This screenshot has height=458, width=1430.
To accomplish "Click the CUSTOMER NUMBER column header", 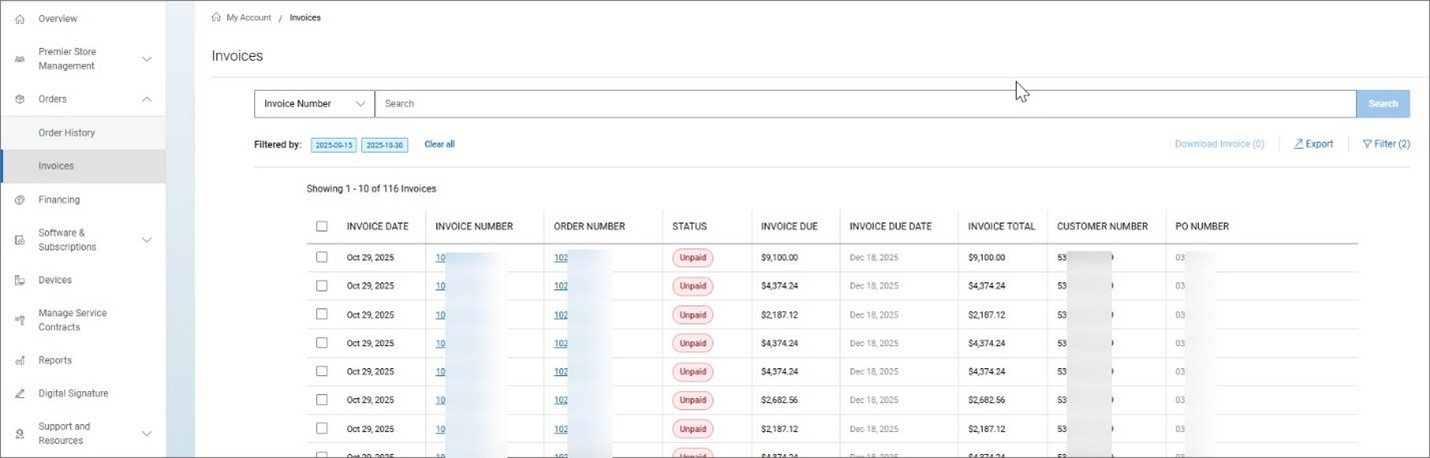I will 1104,226.
